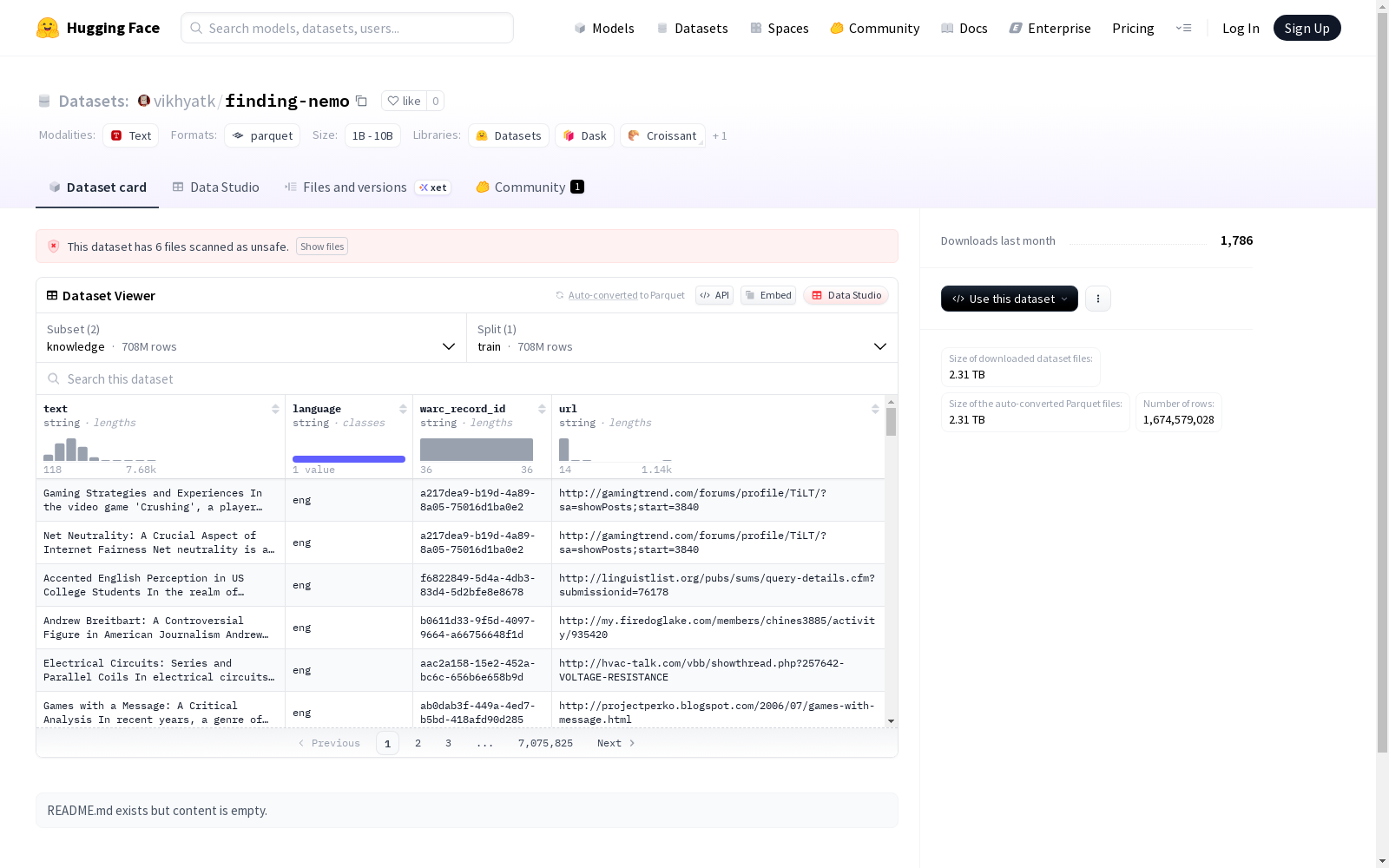Click the Sign Up button

pos(1307,28)
